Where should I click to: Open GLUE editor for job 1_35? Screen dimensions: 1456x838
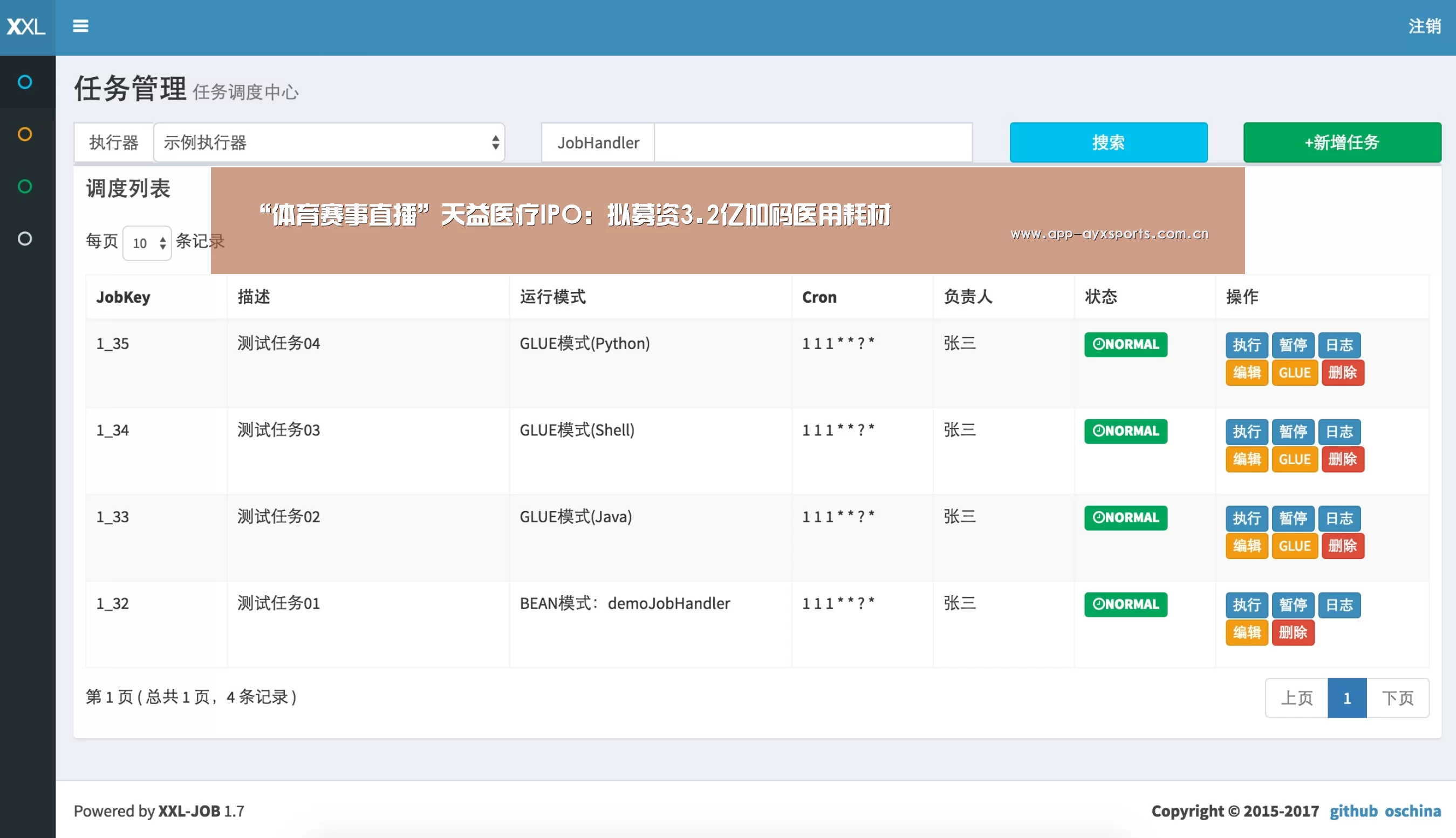point(1294,372)
